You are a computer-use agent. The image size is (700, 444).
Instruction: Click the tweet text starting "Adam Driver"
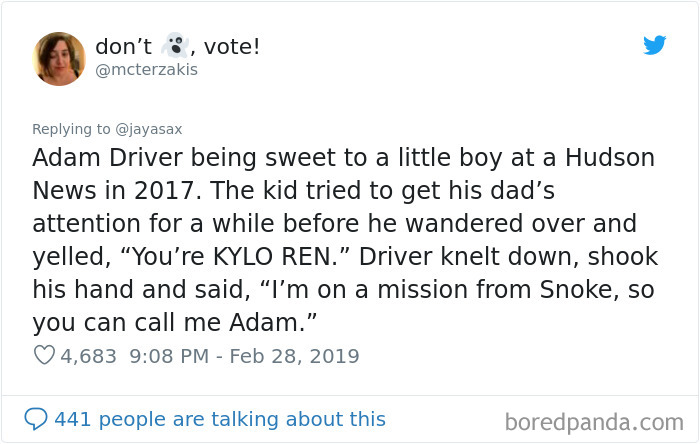[345, 240]
